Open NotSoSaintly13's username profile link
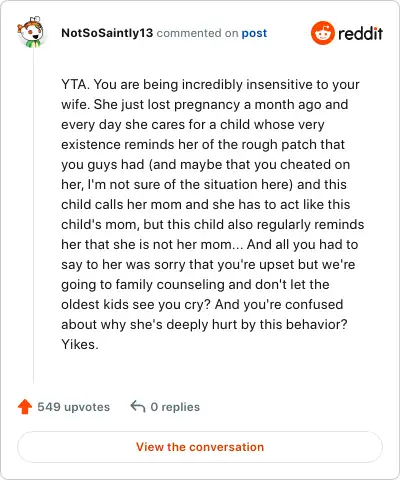 click(107, 33)
